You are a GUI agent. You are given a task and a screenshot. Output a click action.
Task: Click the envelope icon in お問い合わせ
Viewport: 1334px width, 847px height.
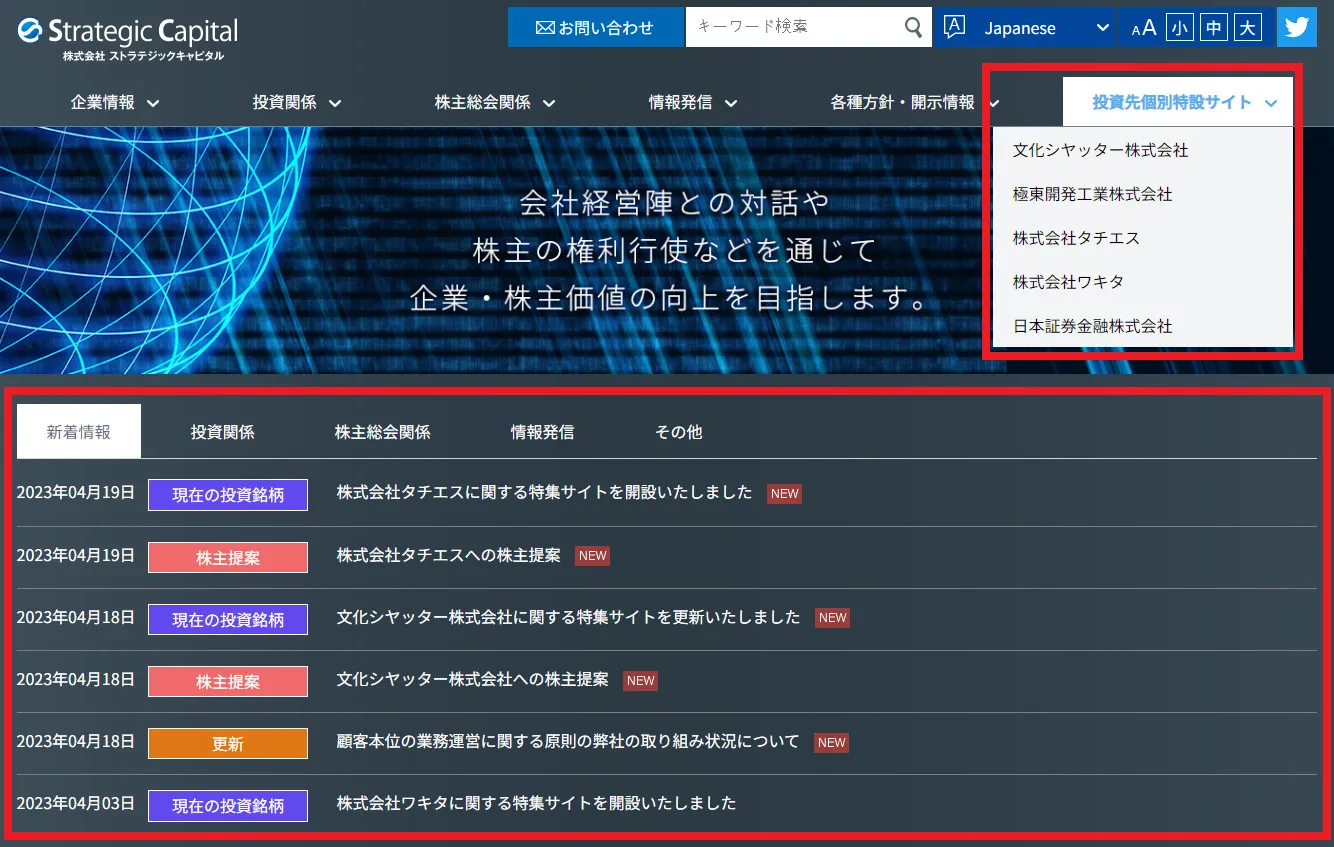click(545, 28)
